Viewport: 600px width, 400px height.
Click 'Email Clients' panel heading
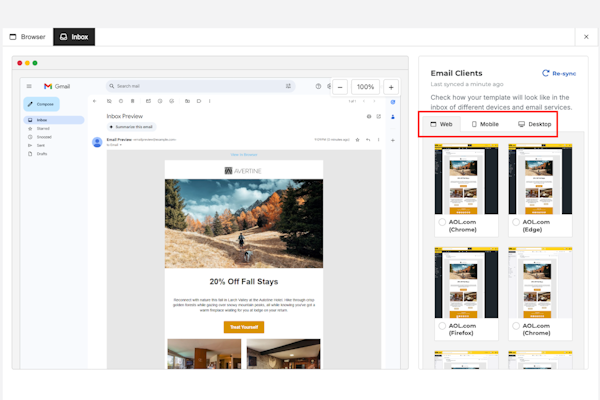point(456,73)
